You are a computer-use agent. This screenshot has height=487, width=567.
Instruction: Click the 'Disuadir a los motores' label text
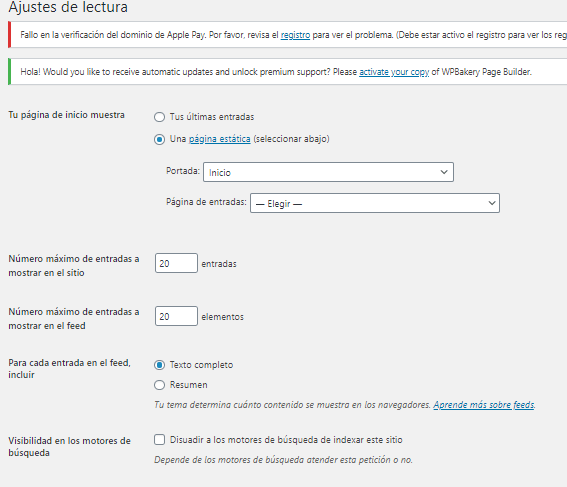pyautogui.click(x=286, y=440)
